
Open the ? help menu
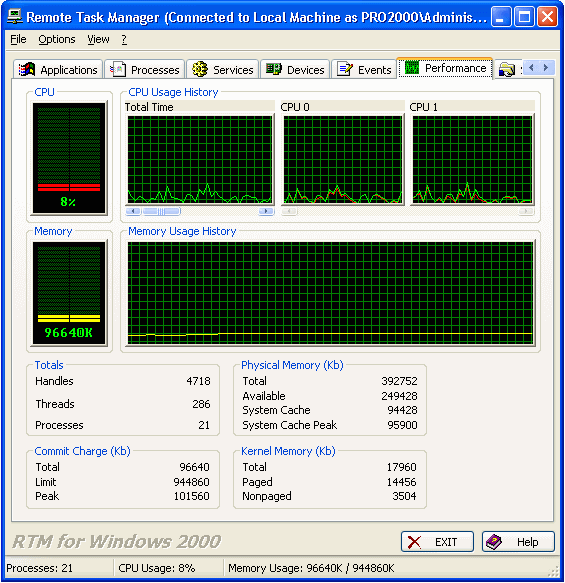pos(124,39)
